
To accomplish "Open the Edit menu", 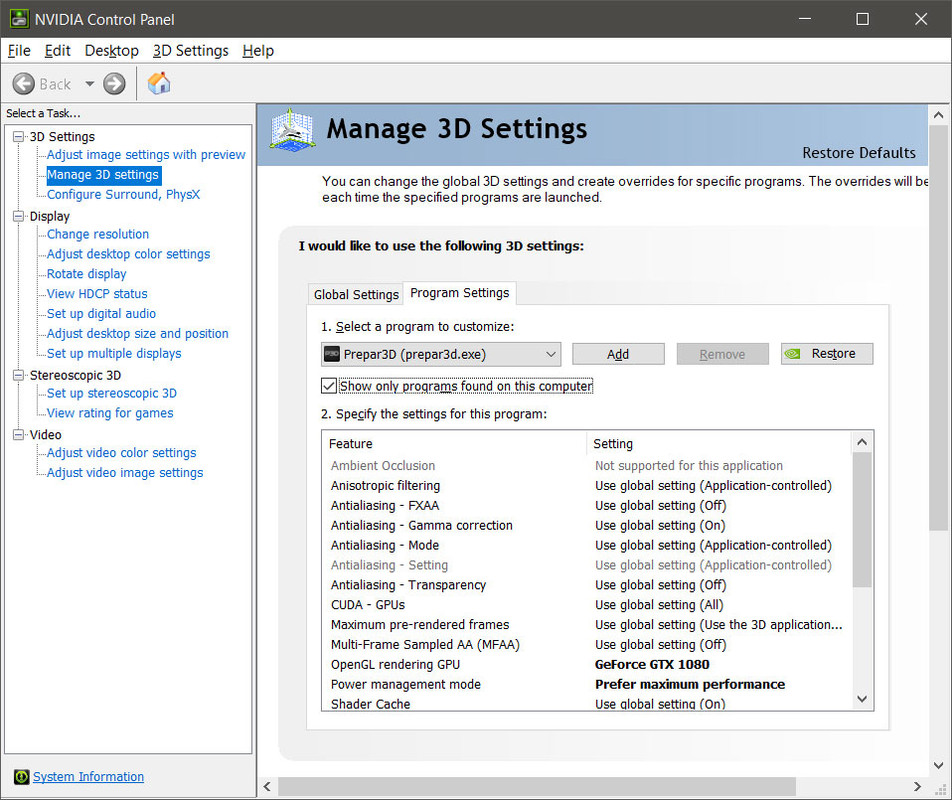I will pyautogui.click(x=58, y=50).
